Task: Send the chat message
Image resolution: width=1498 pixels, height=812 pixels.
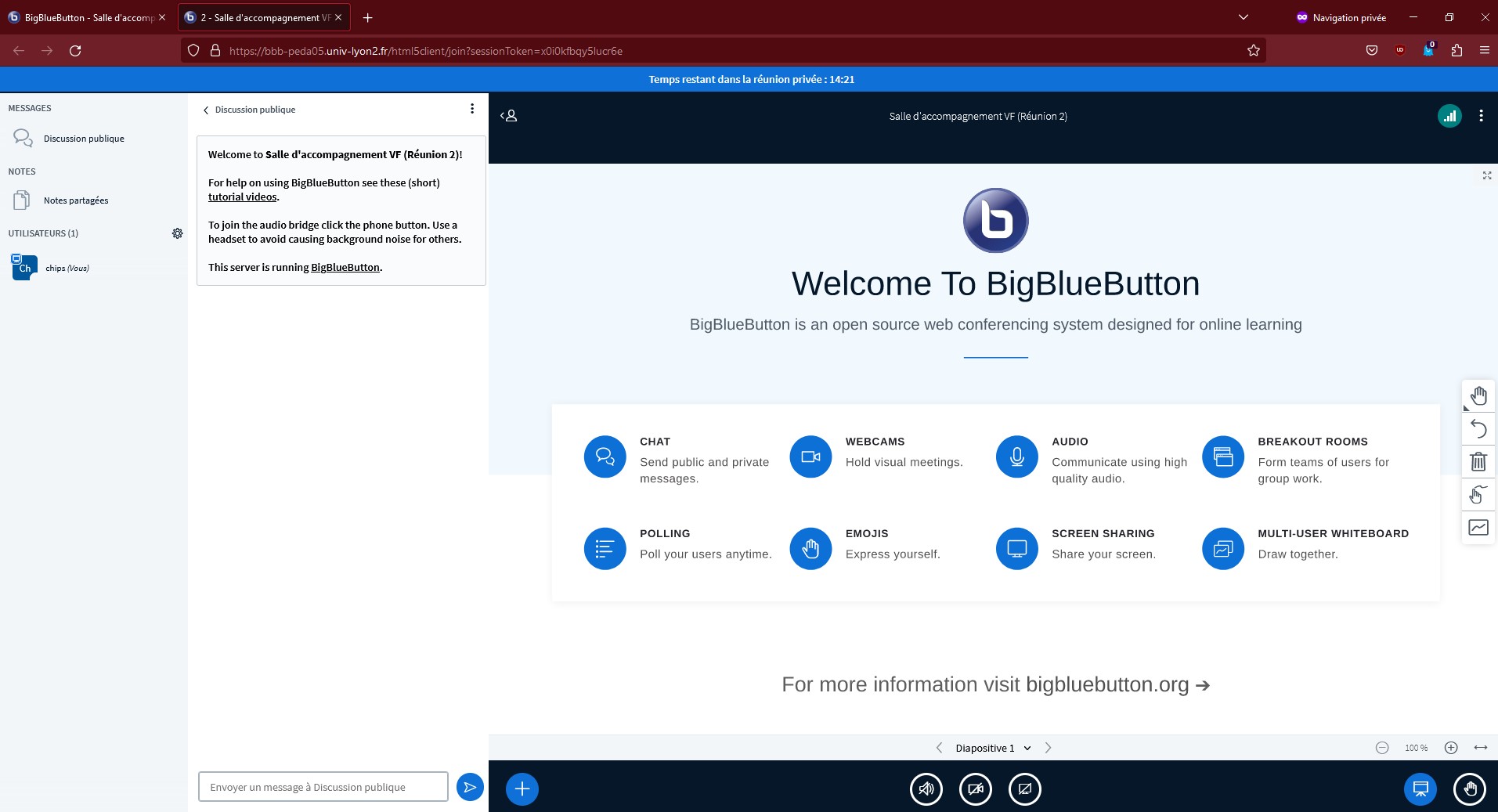Action: tap(469, 786)
